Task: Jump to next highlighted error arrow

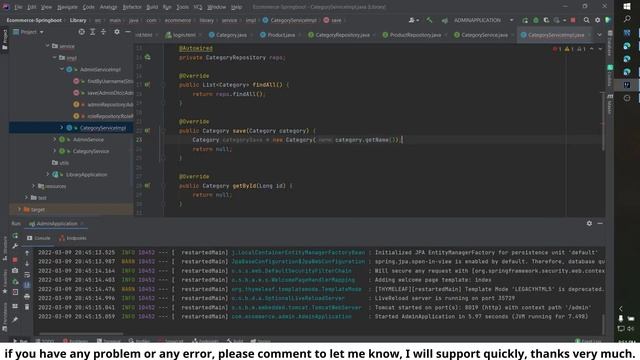Action: click(x=600, y=49)
